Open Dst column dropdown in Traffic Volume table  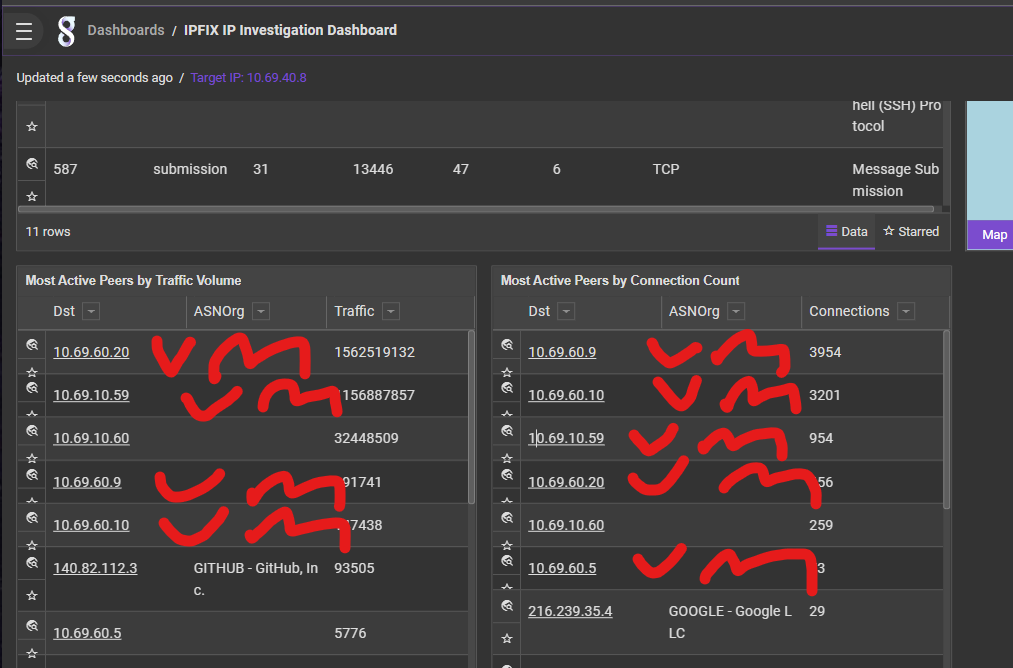coord(91,311)
